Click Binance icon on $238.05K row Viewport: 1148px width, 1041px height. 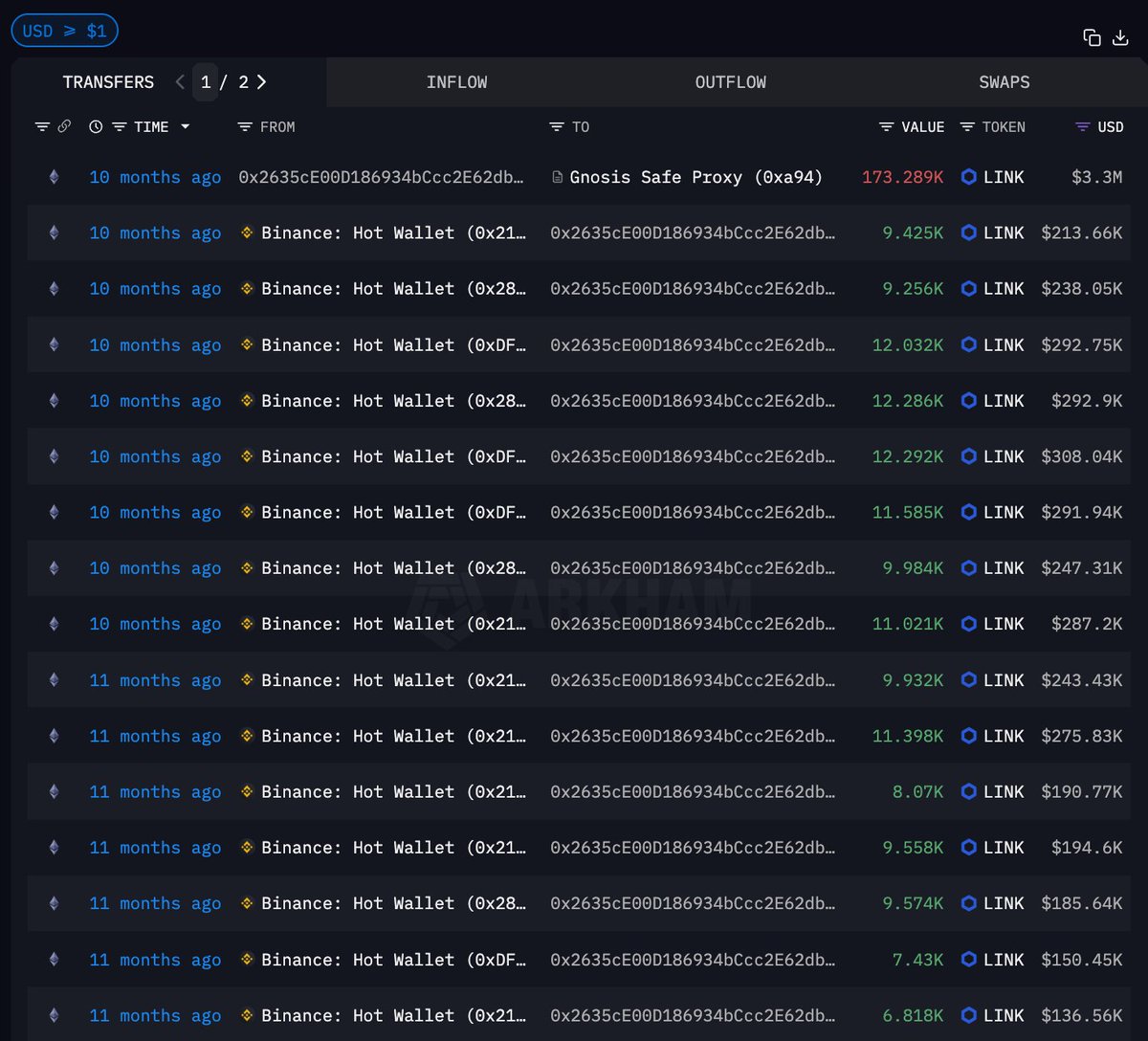click(x=247, y=288)
